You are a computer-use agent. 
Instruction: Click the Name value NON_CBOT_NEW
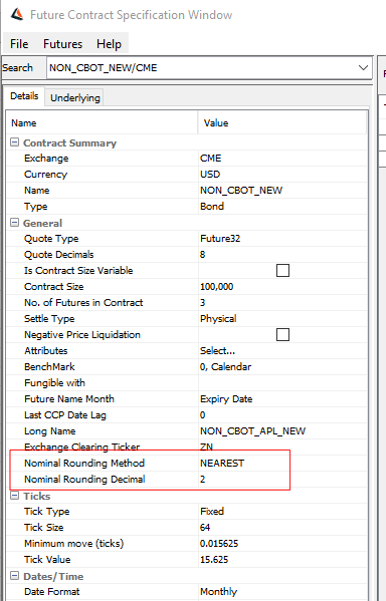[x=241, y=190]
